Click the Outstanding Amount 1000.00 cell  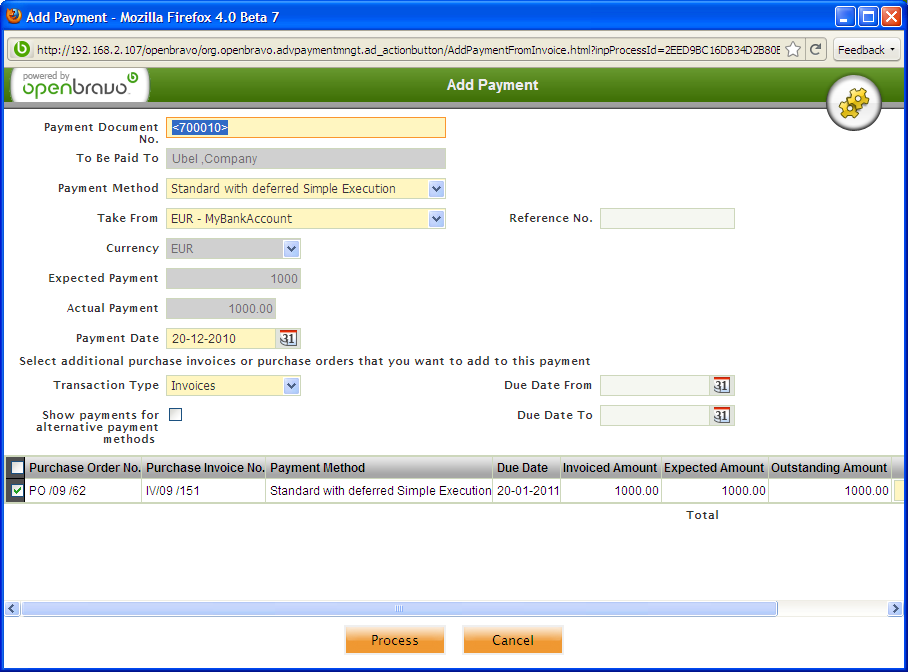pyautogui.click(x=830, y=491)
